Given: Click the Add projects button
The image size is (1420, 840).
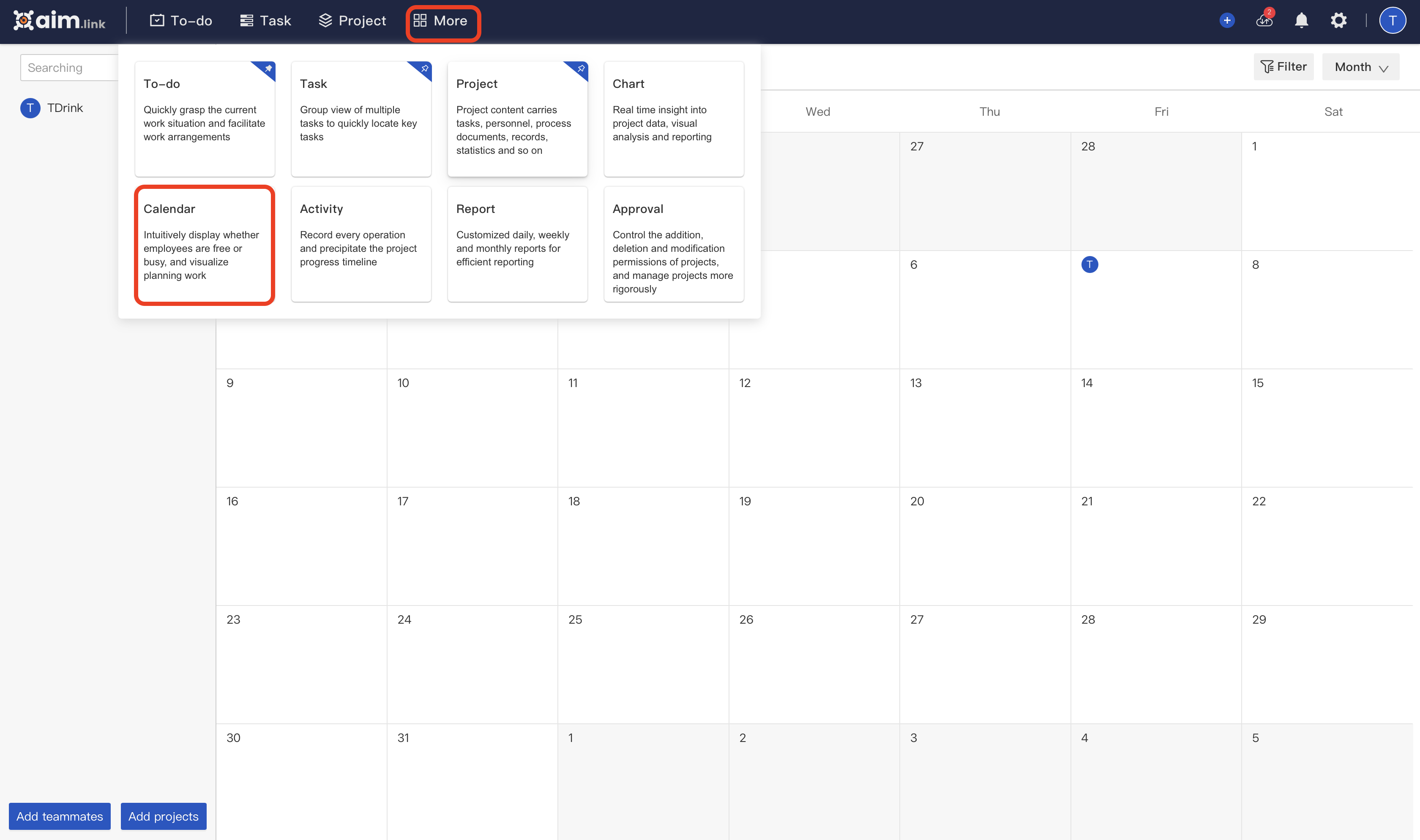Looking at the screenshot, I should 164,816.
